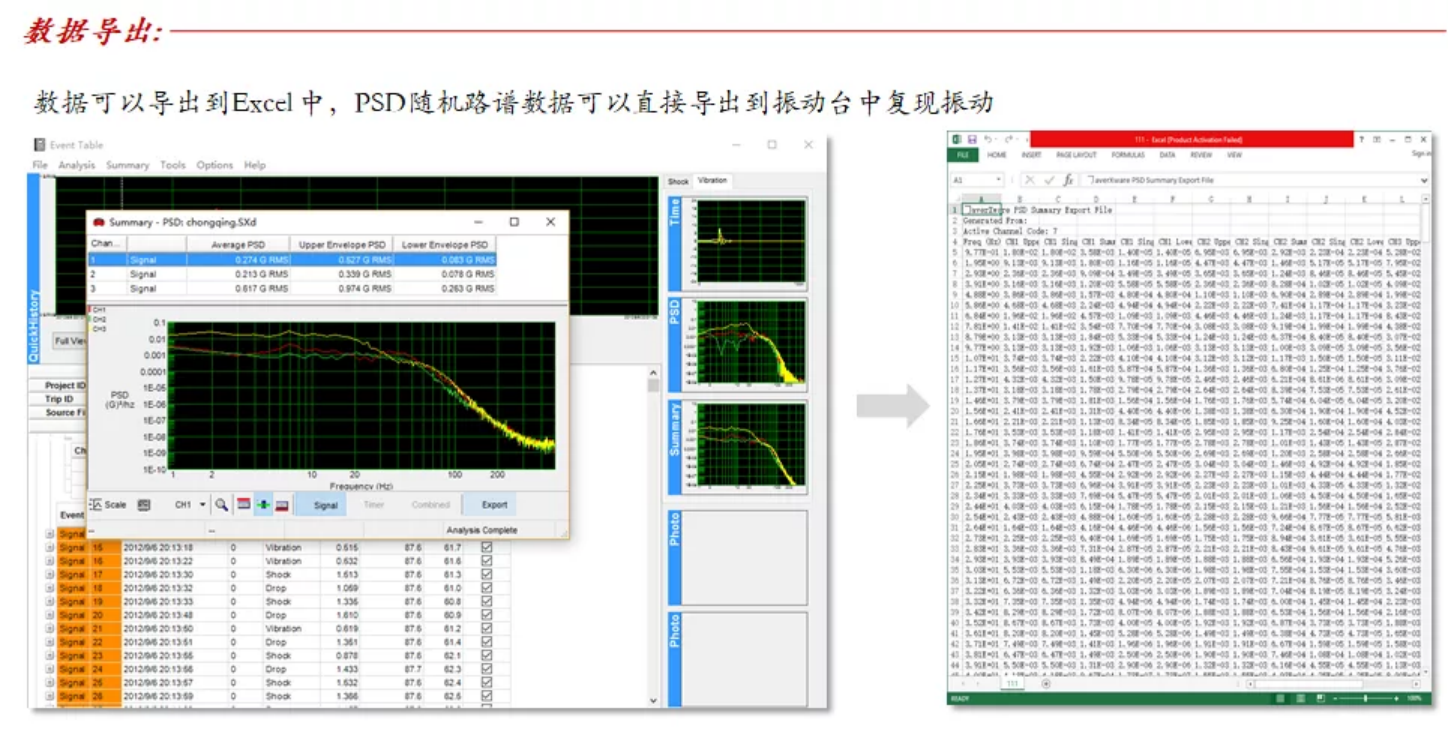
Task: Uncheck the checkbox for Signal 22 row
Action: (487, 642)
